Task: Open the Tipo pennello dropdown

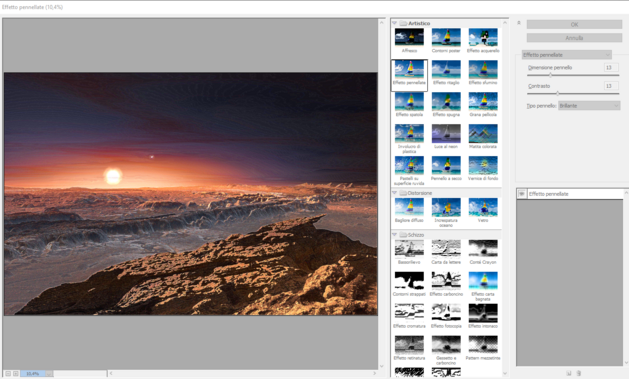Action: coord(589,105)
